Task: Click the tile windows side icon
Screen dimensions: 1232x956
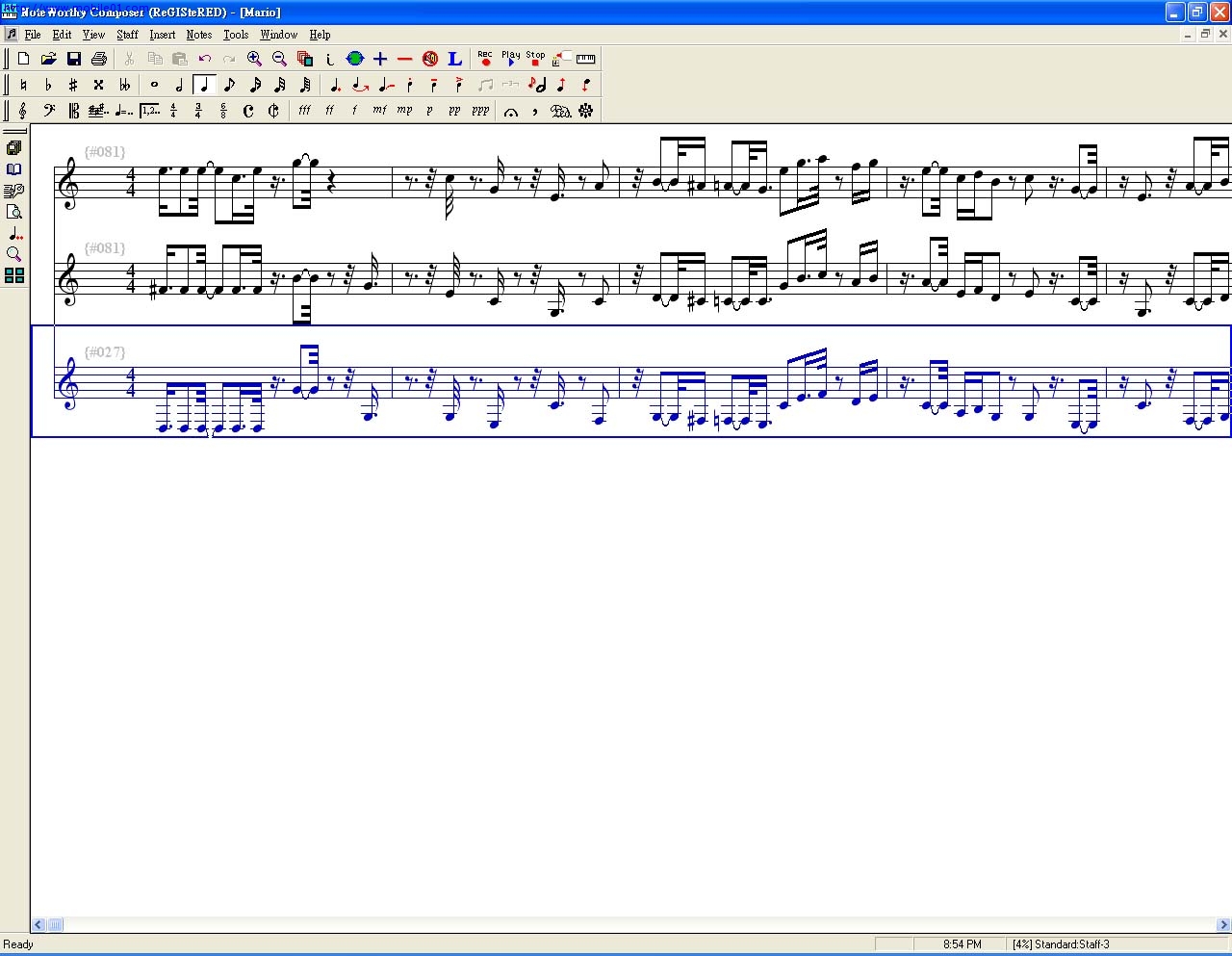Action: pos(14,275)
